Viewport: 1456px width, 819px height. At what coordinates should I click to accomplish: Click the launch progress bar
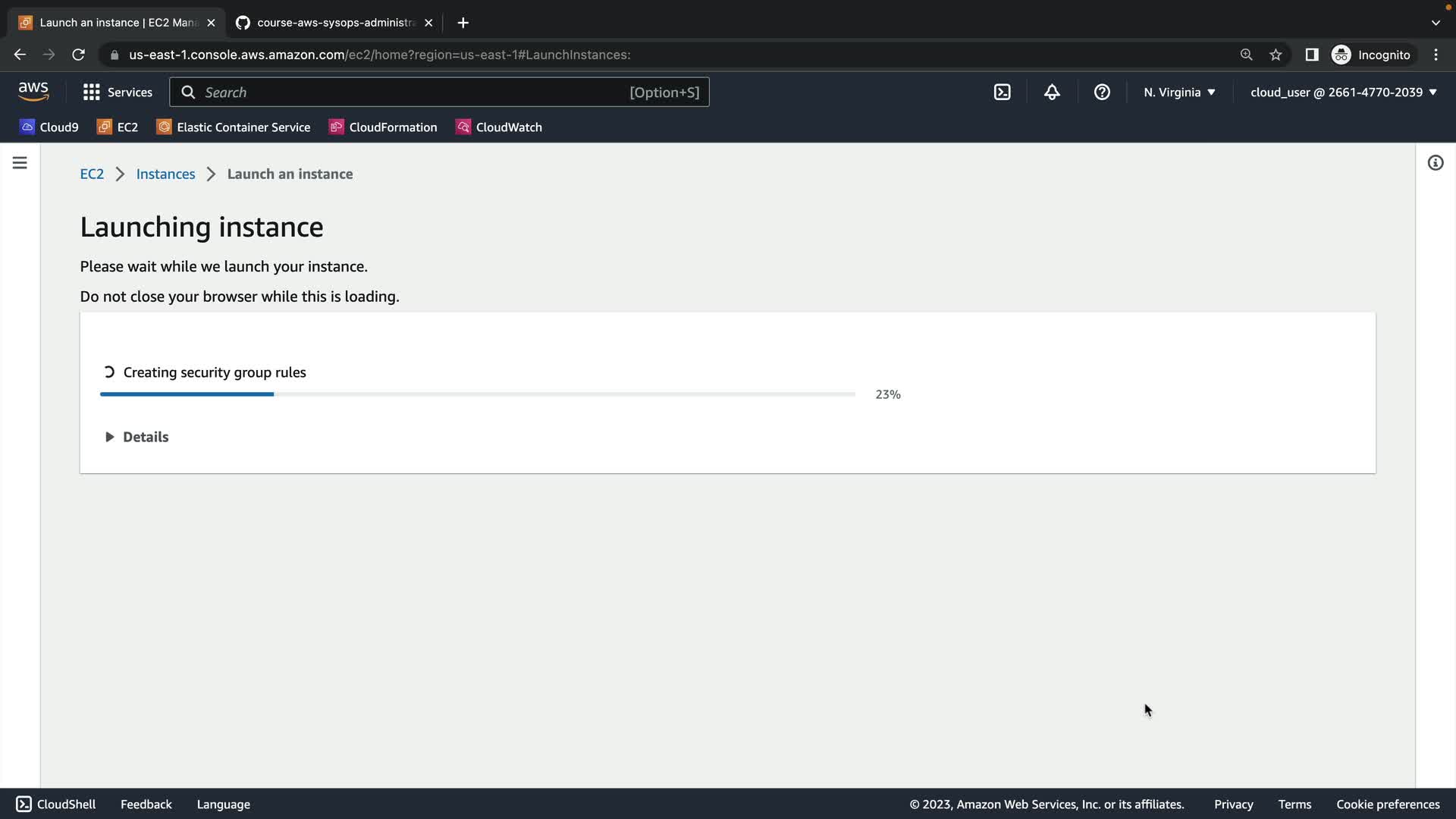pyautogui.click(x=477, y=394)
